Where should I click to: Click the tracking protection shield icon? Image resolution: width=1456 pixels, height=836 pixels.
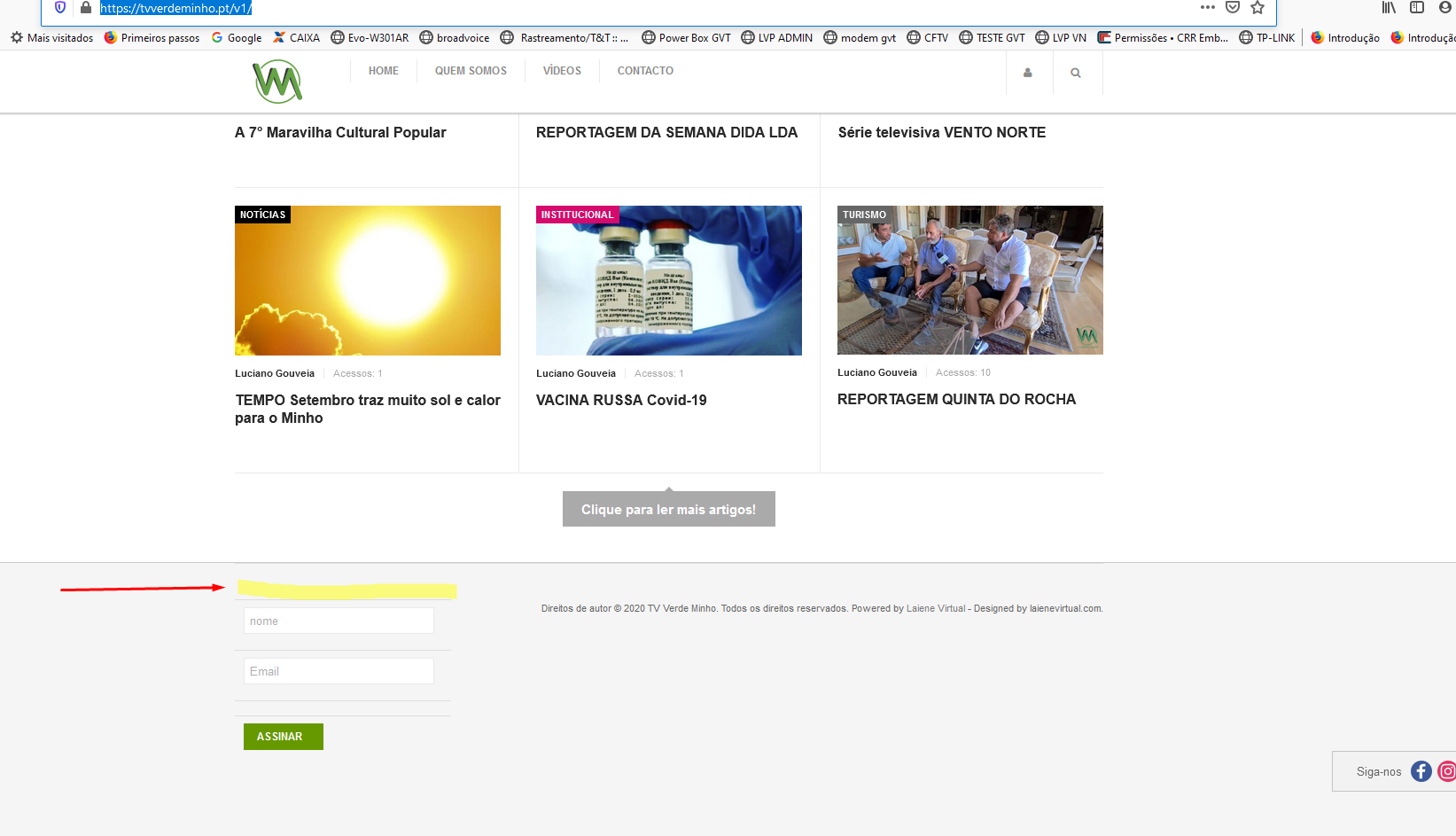click(60, 8)
